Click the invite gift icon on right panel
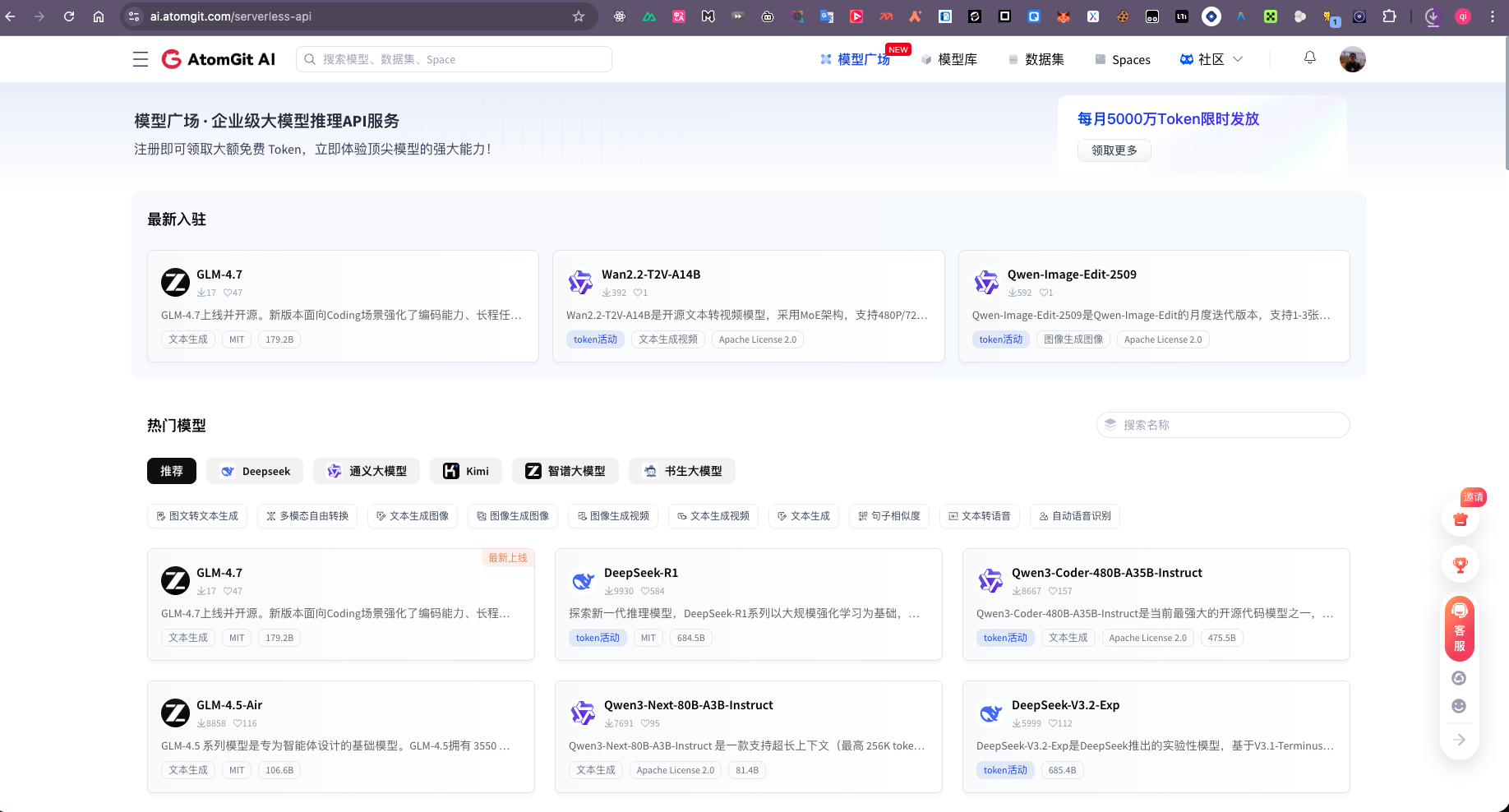The height and width of the screenshot is (812, 1509). click(1460, 519)
